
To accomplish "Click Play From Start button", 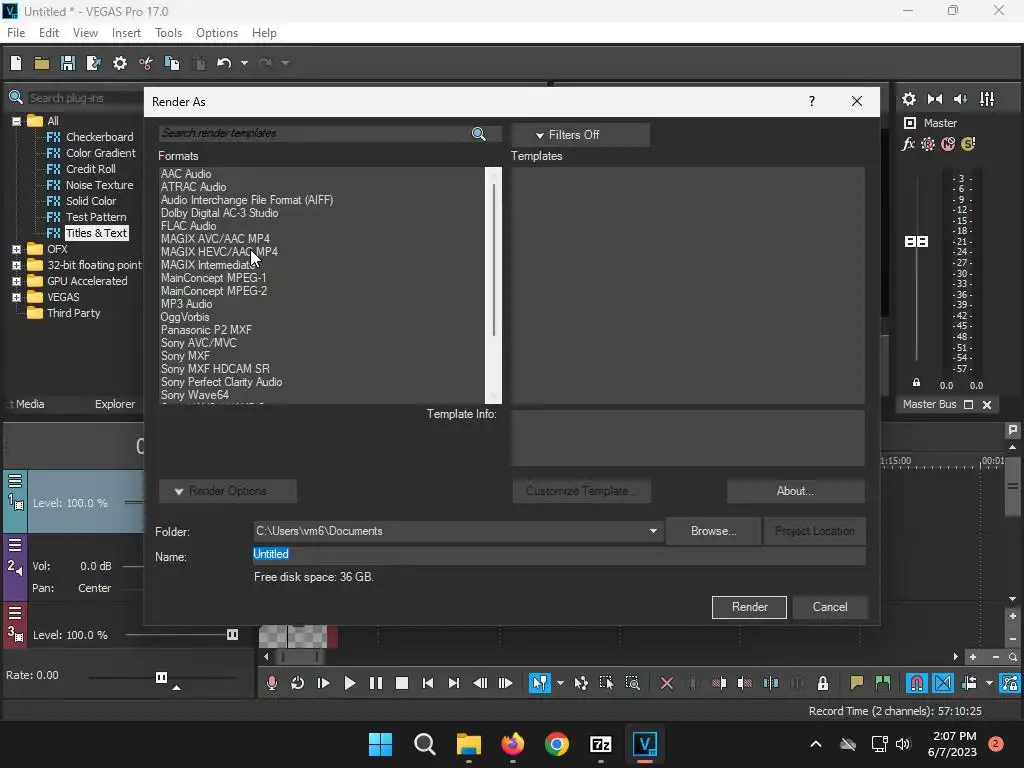I will click(323, 683).
